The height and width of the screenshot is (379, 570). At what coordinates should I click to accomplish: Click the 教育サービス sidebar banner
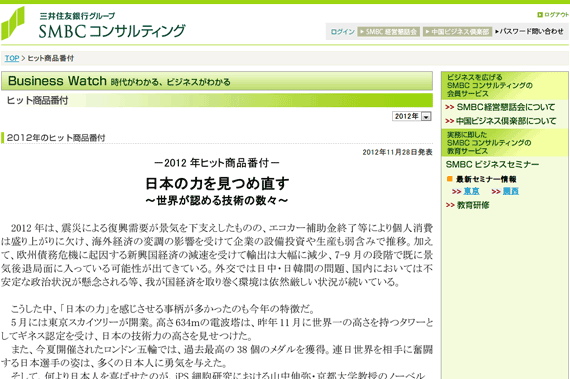(505, 143)
